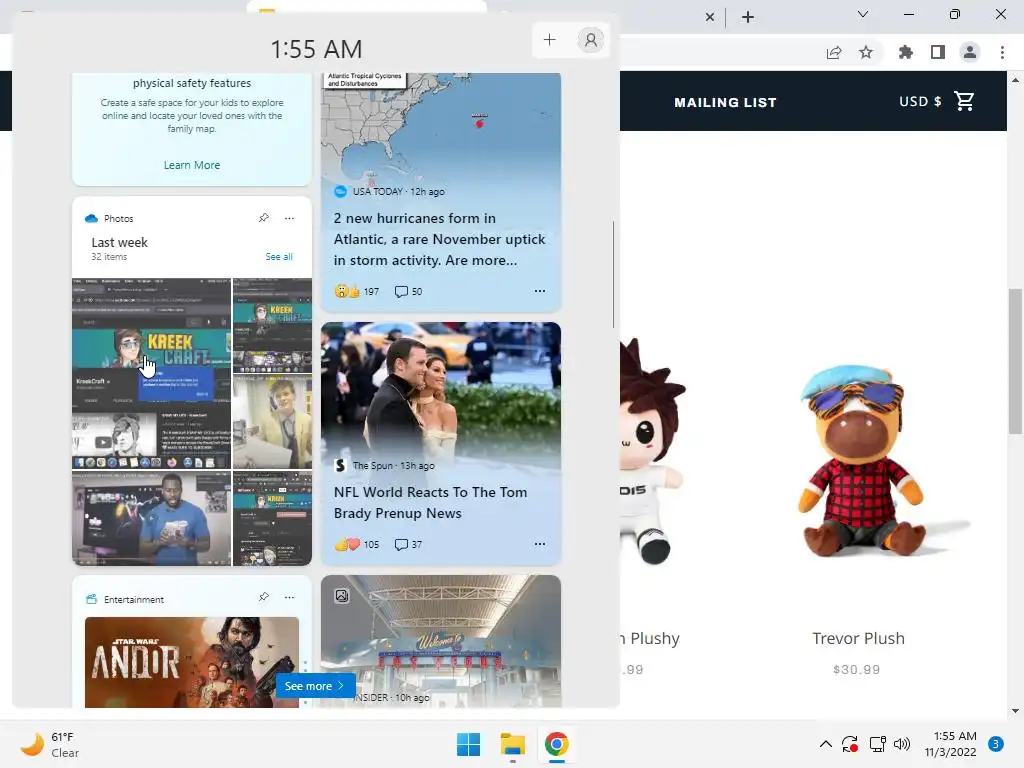This screenshot has height=768, width=1024.
Task: Open the hurricanes Atlantic news headline
Action: [440, 239]
